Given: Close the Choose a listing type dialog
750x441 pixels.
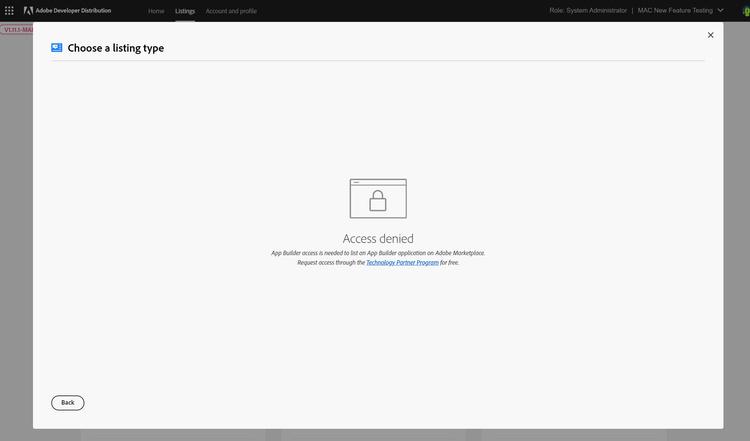Looking at the screenshot, I should pos(710,35).
